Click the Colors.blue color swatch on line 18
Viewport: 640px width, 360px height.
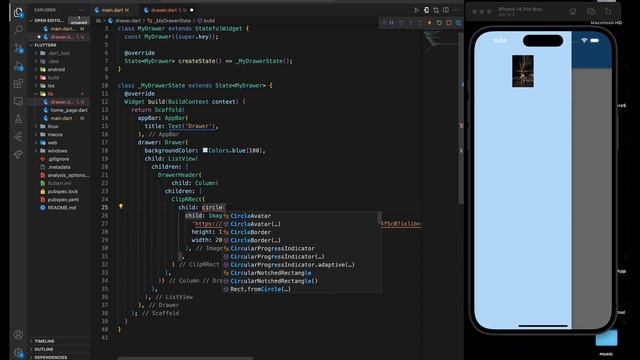[205, 150]
